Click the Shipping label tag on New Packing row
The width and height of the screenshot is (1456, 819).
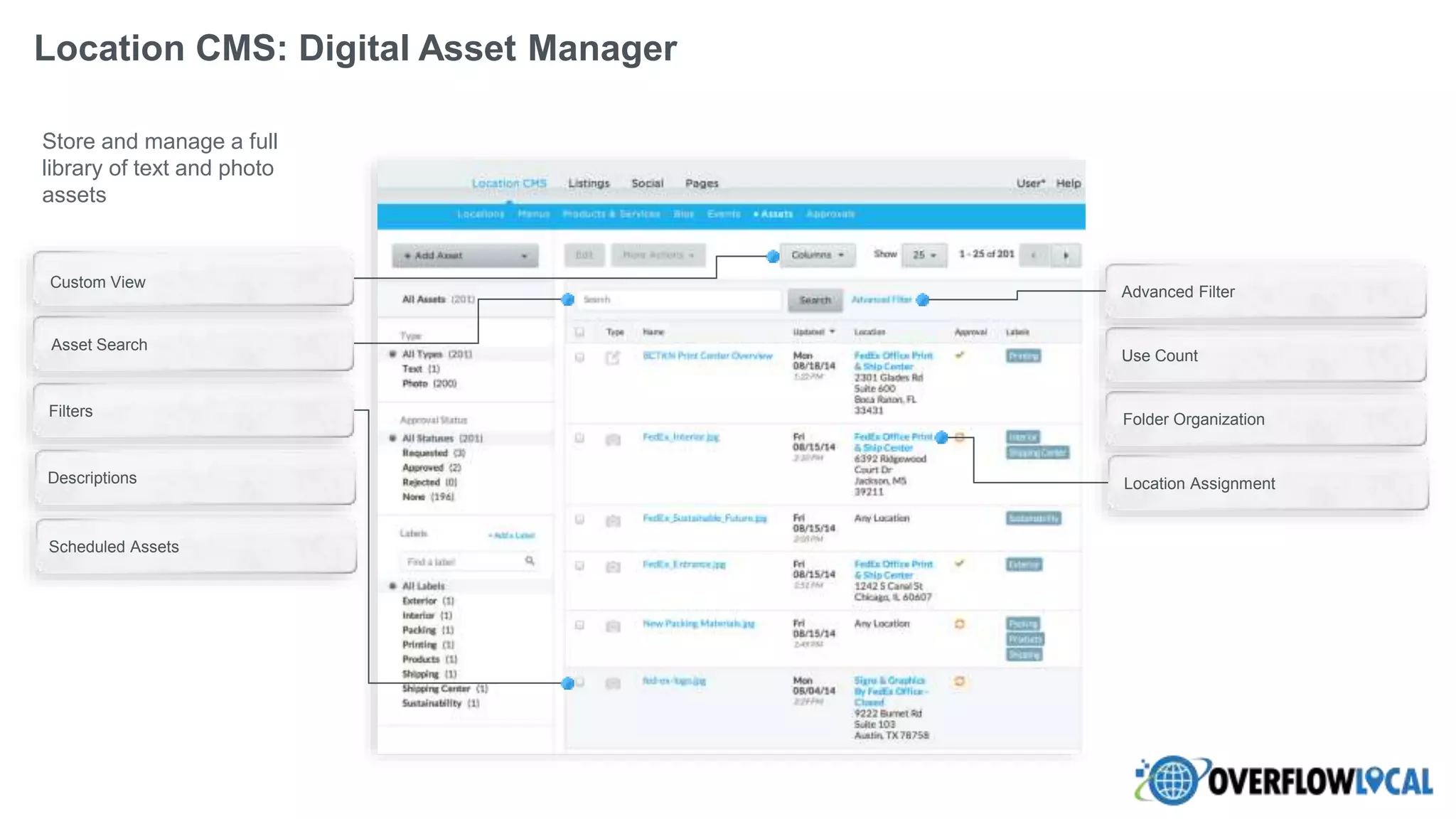point(1024,655)
